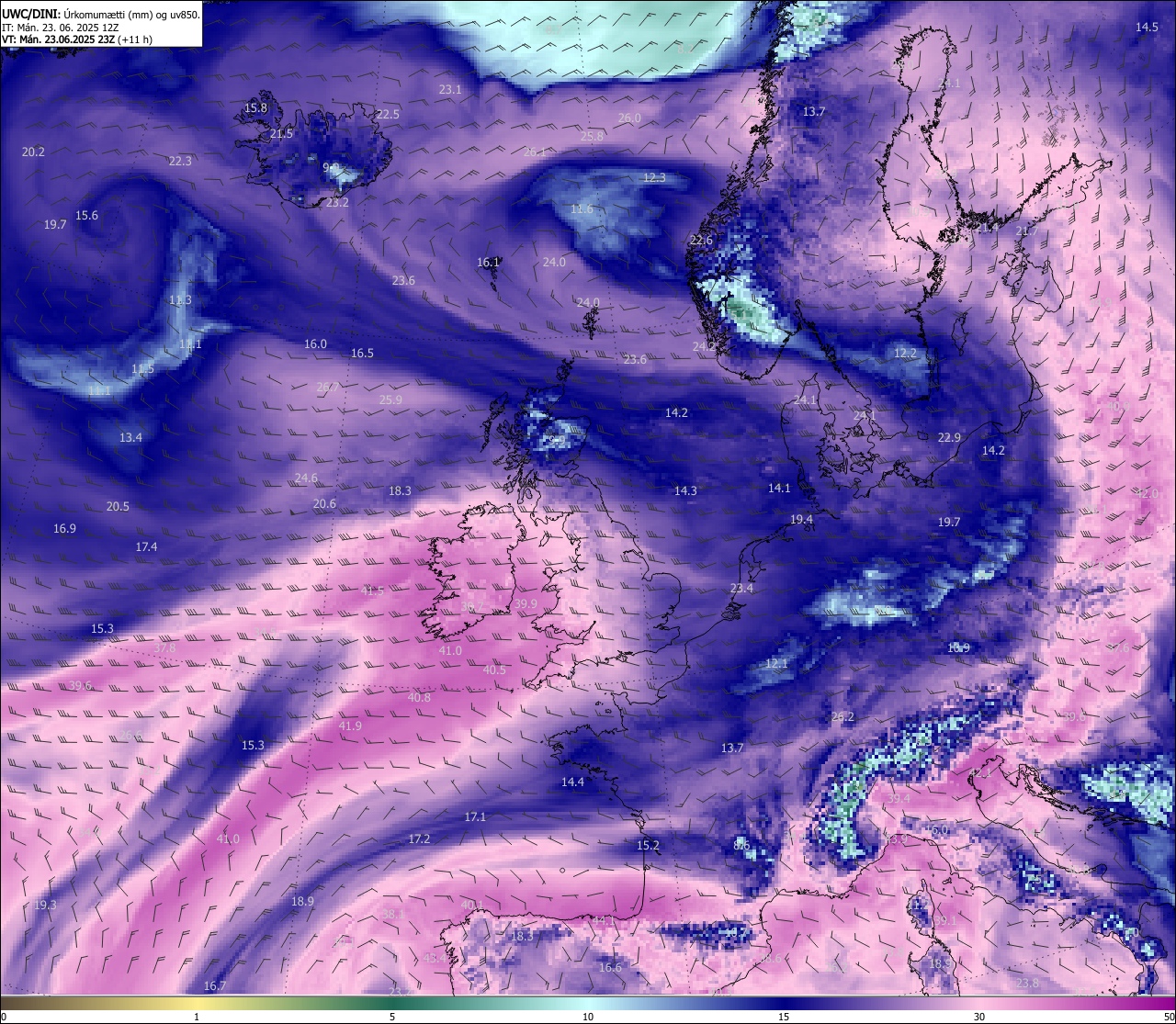The height and width of the screenshot is (1024, 1176).
Task: Select the 40.5 value south of Ireland
Action: (494, 670)
